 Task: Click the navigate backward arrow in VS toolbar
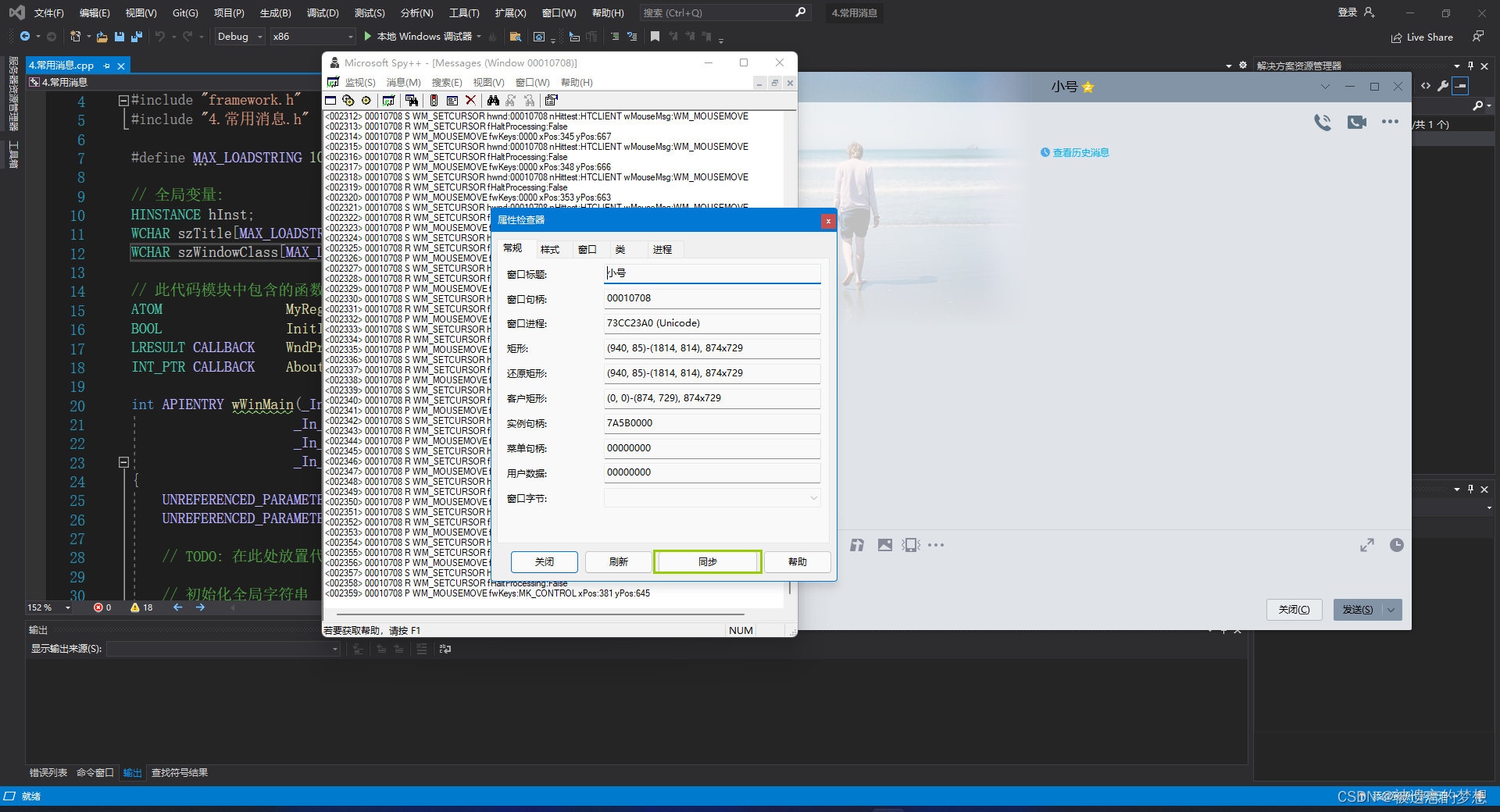point(25,37)
